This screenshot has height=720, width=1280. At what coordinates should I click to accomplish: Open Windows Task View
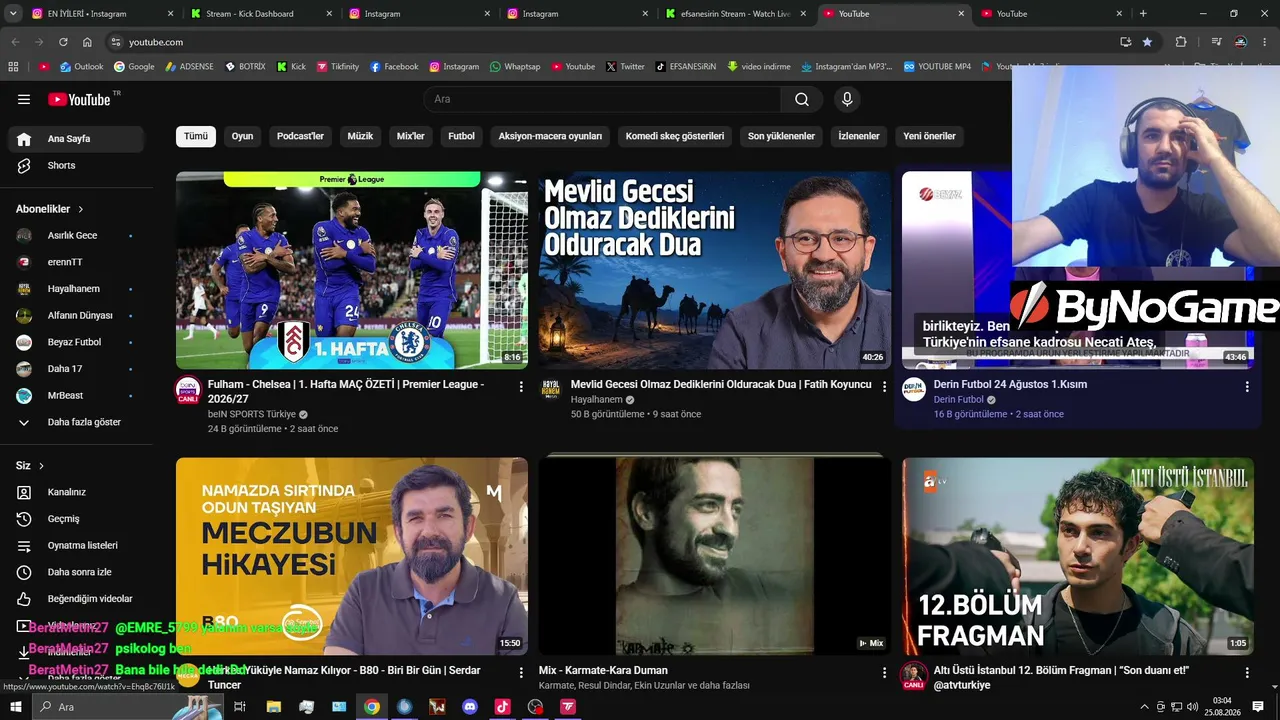coord(240,707)
